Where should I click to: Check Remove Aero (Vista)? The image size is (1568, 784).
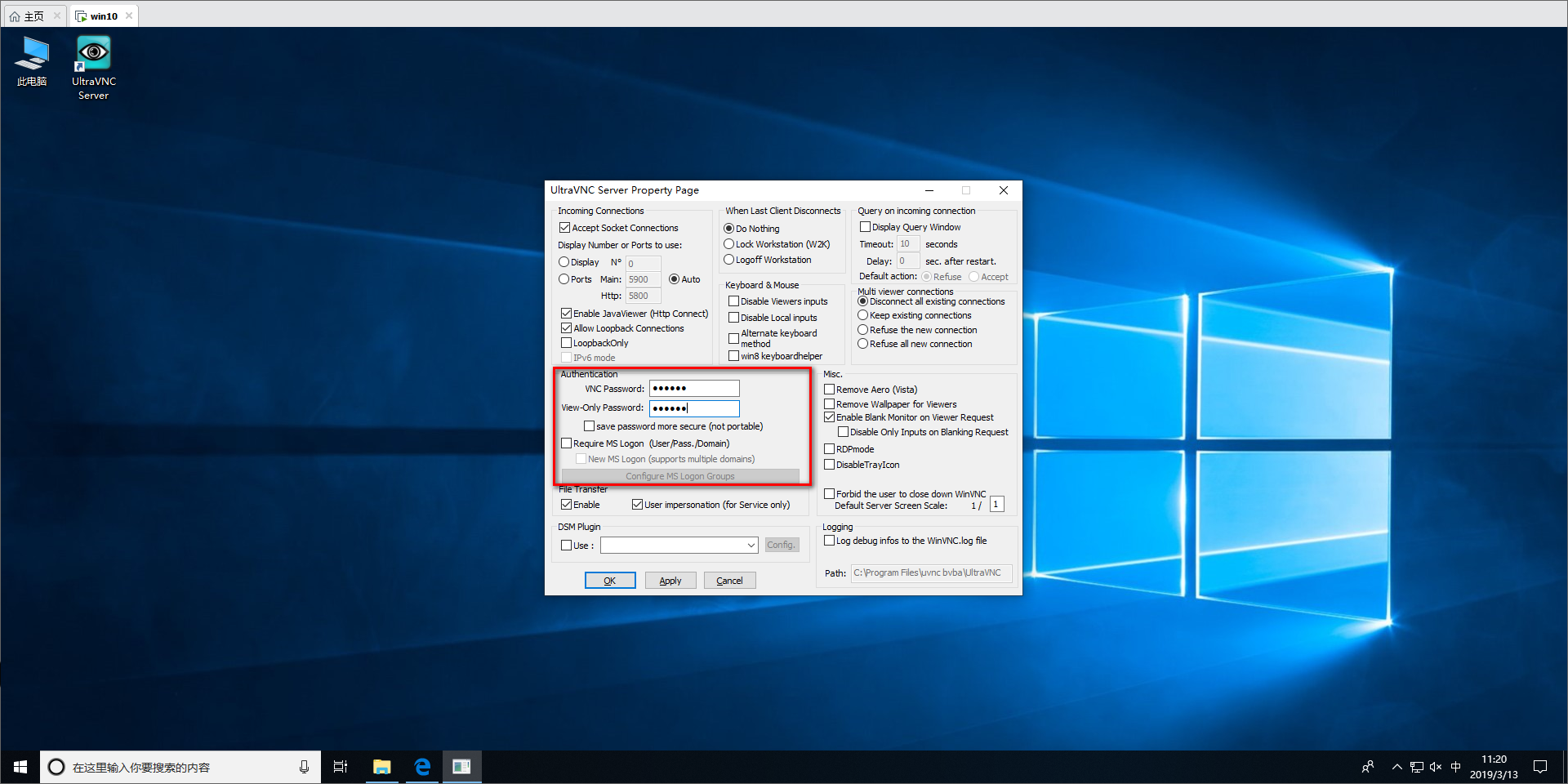(x=829, y=390)
